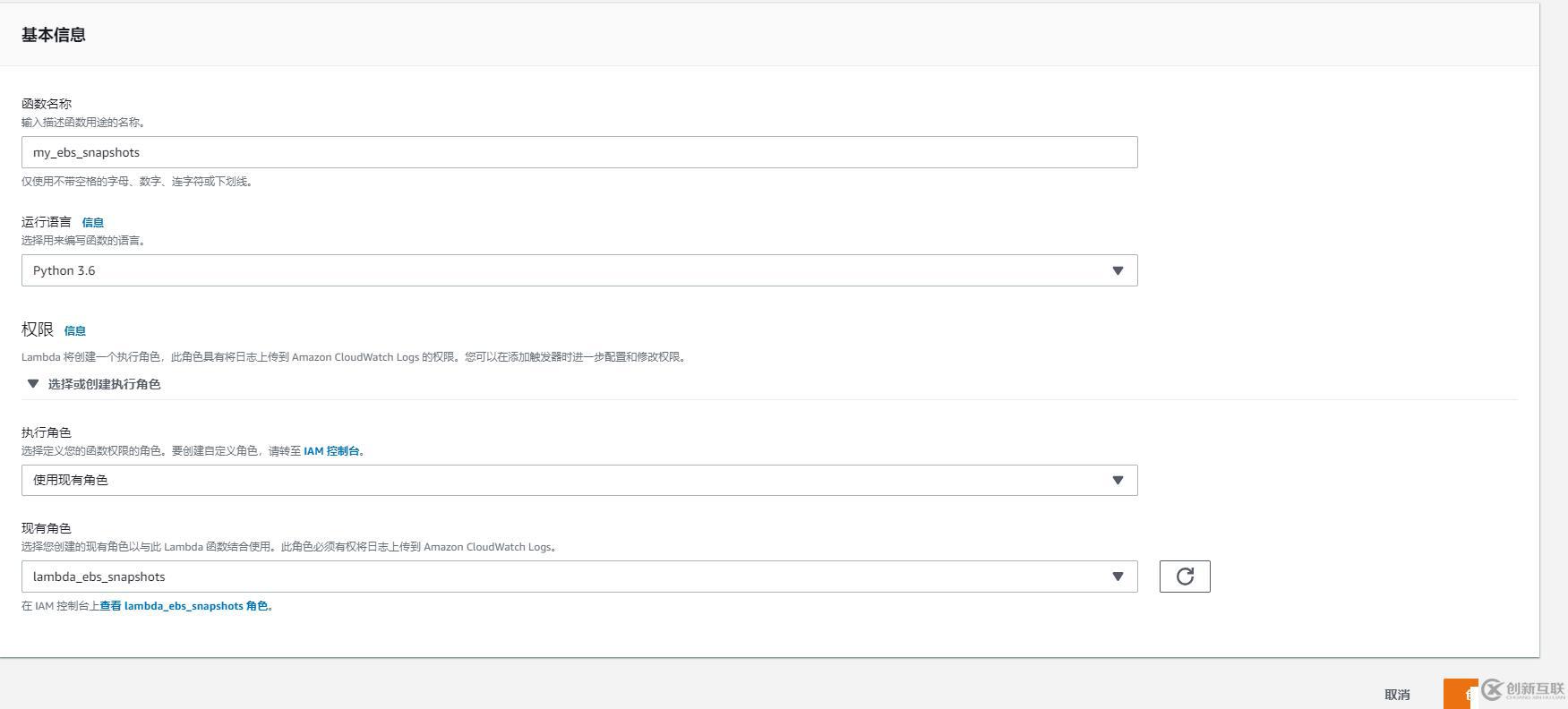Viewport: 1568px width, 709px height.
Task: Open the IAM 控制台 link
Action: pos(331,451)
